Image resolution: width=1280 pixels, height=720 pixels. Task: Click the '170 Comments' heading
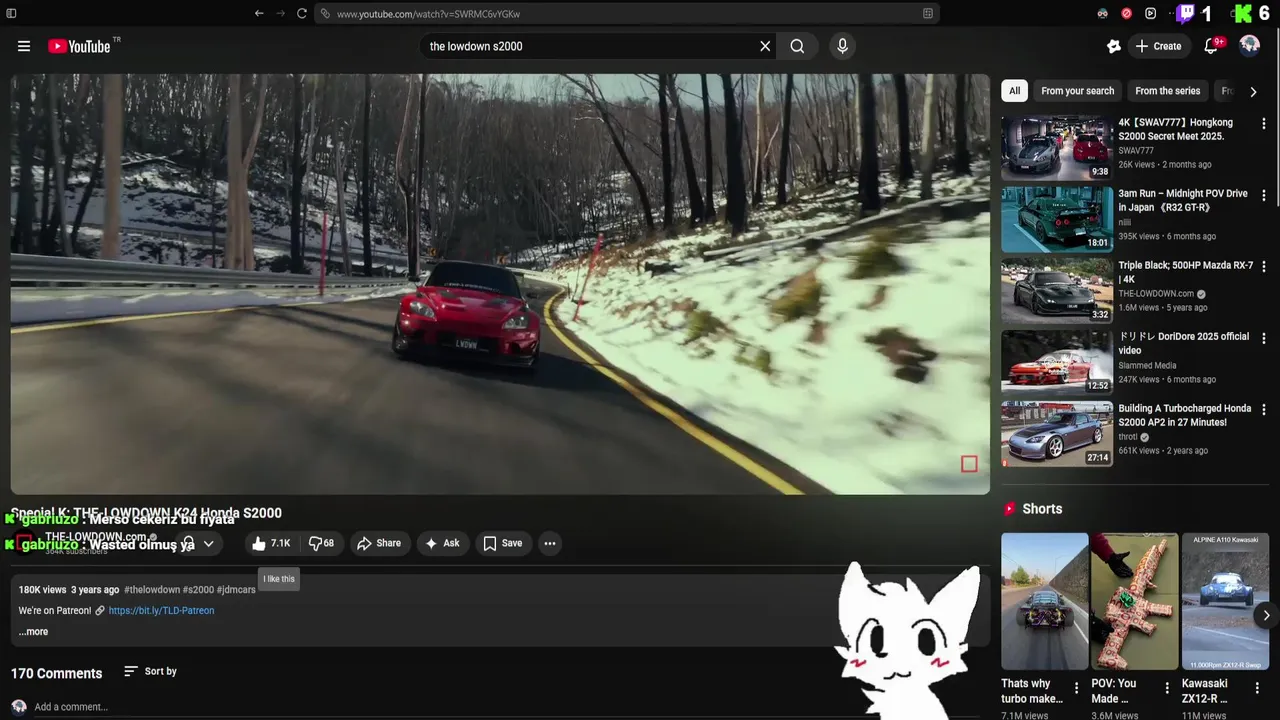56,673
